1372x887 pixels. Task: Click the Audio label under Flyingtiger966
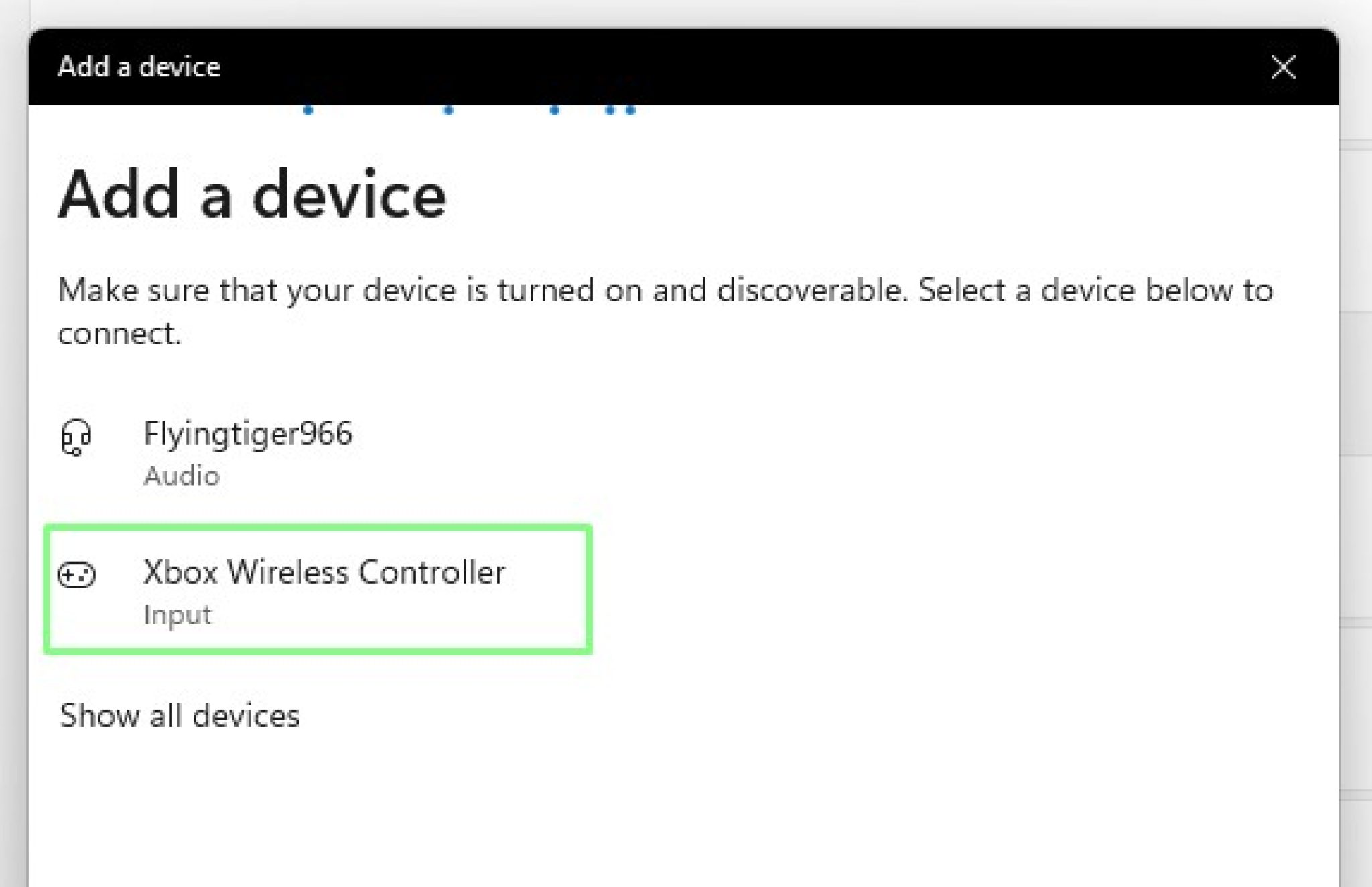(182, 476)
